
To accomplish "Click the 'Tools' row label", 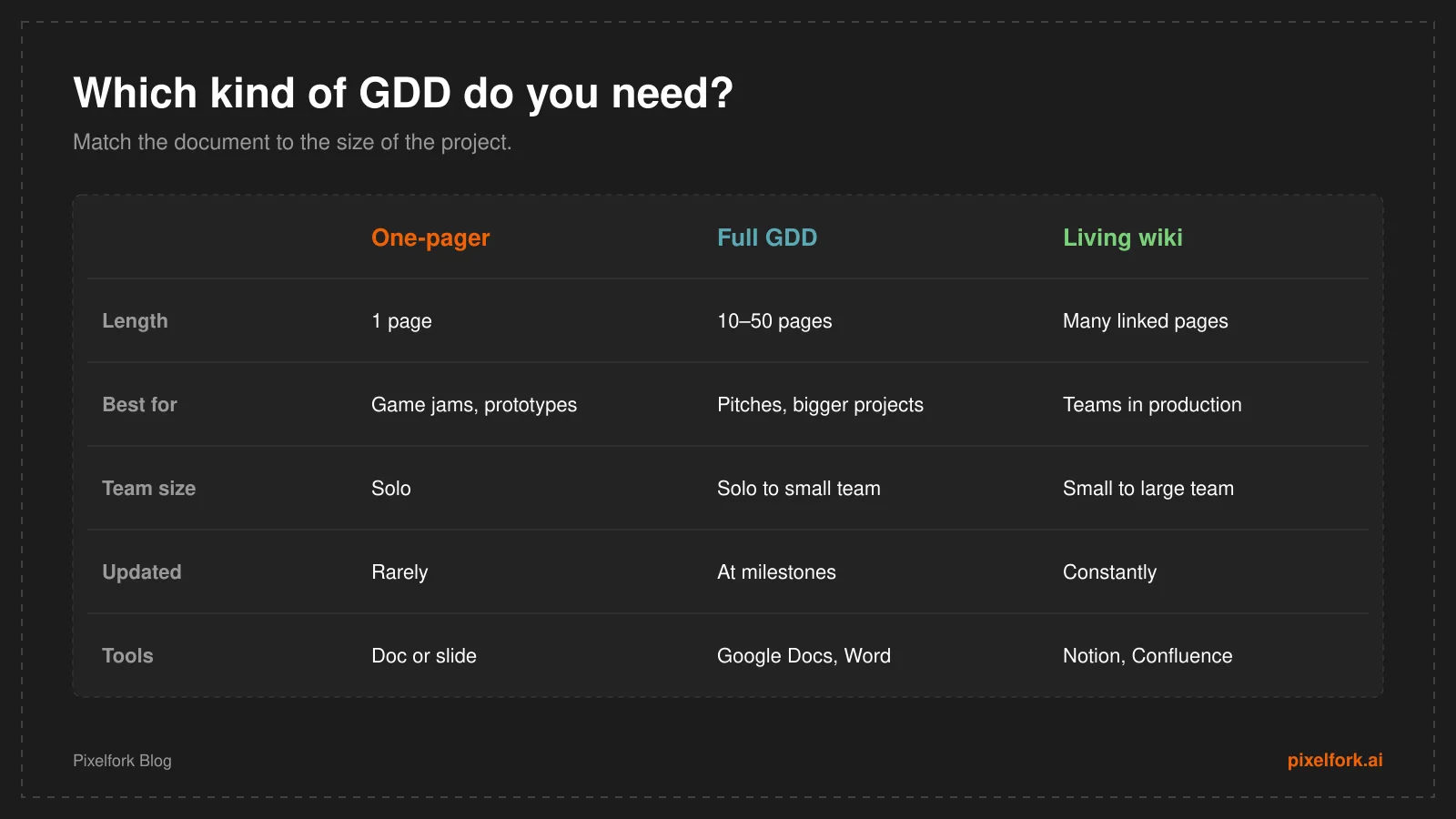I will click(x=127, y=656).
